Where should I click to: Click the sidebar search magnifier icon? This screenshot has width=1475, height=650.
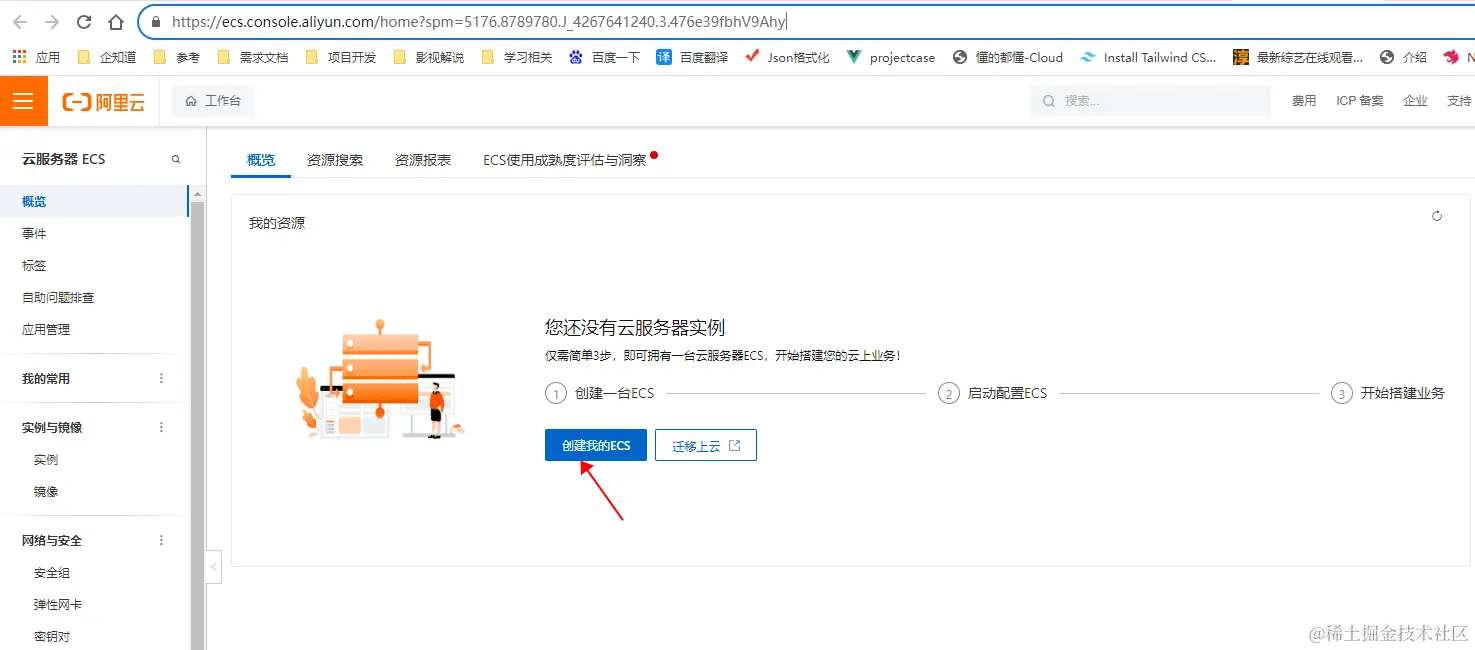[176, 159]
